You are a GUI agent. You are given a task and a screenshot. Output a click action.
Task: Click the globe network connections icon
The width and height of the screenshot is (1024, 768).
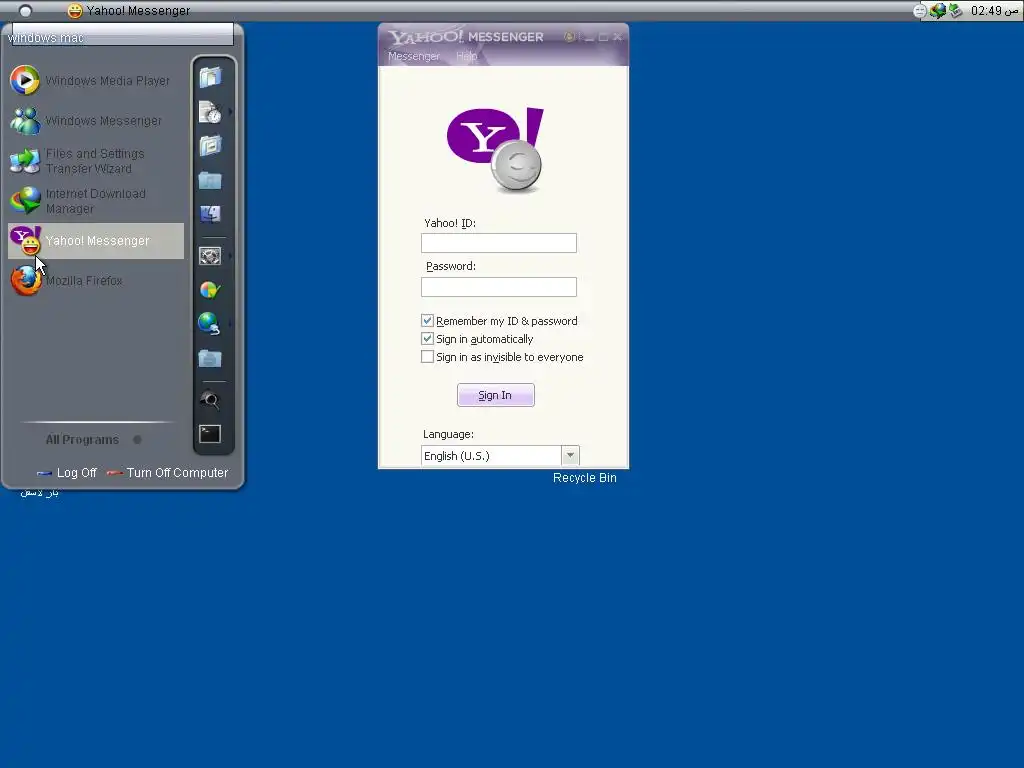[x=210, y=323]
